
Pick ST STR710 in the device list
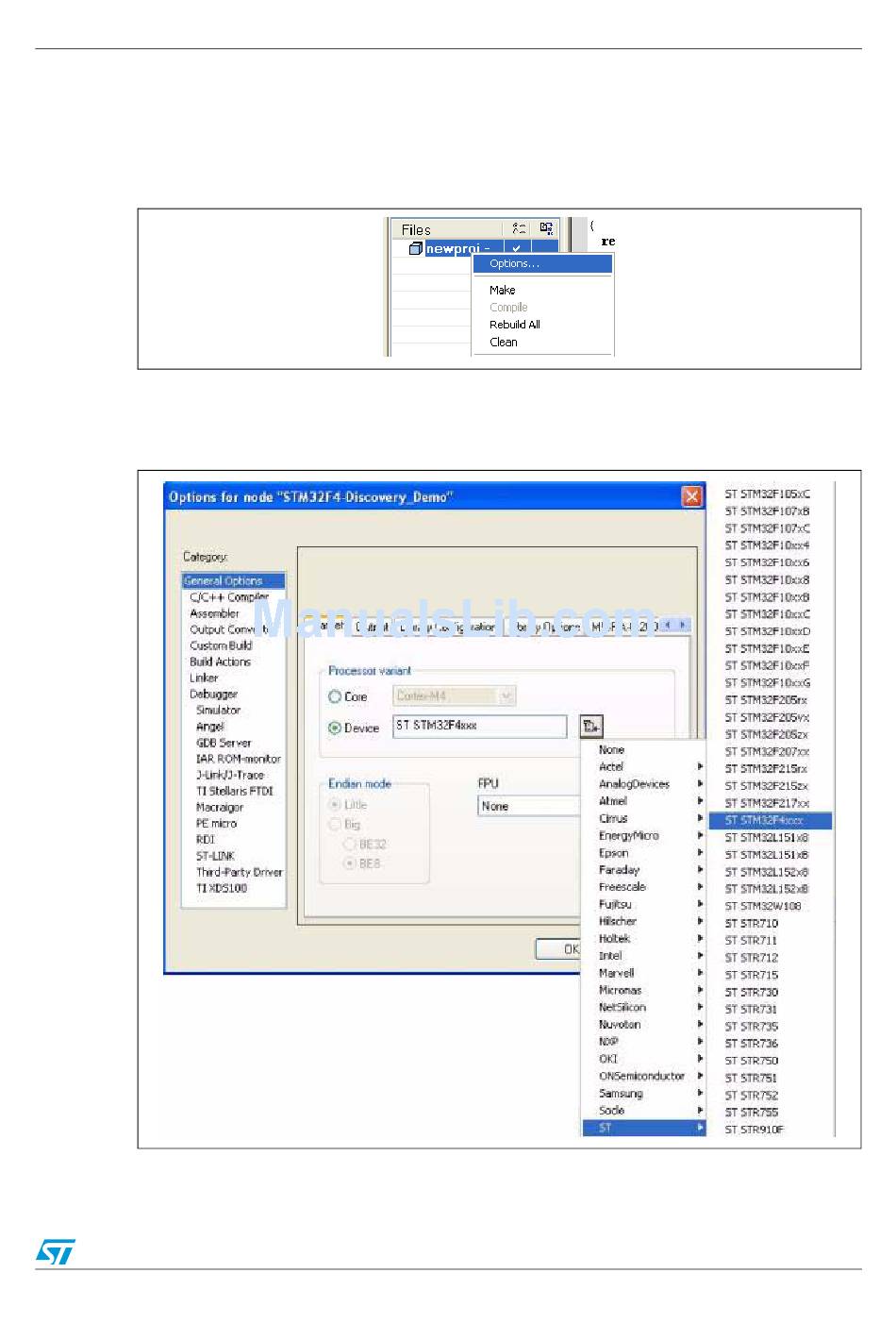coord(752,924)
